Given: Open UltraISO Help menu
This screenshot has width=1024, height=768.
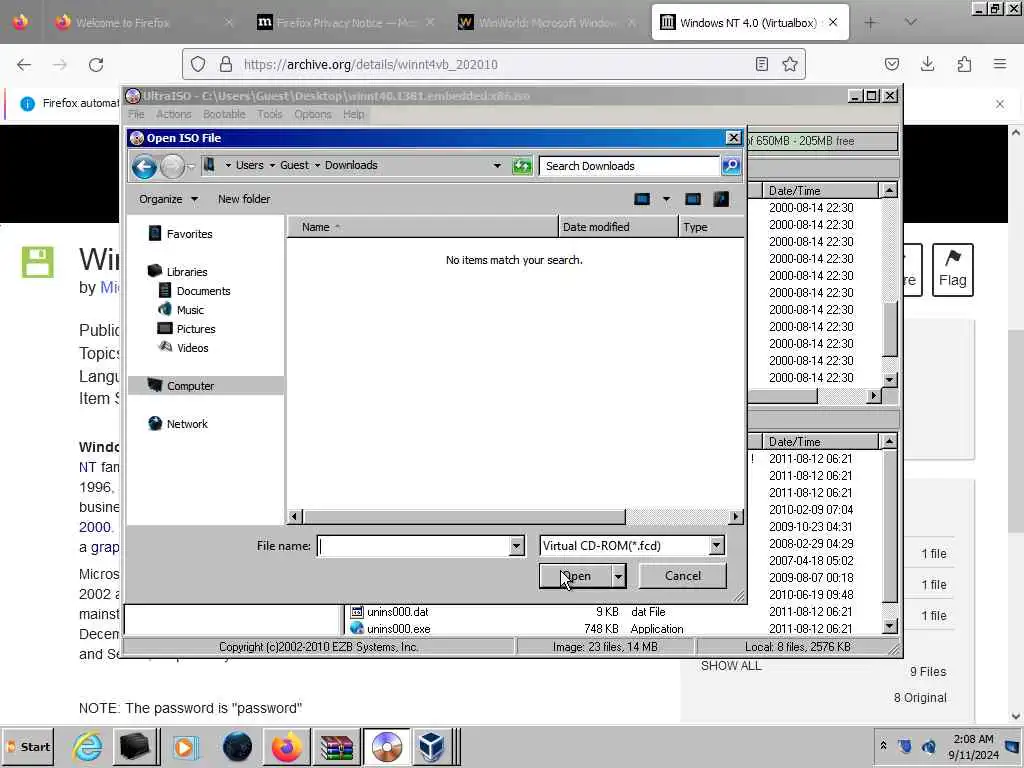Looking at the screenshot, I should click(354, 114).
